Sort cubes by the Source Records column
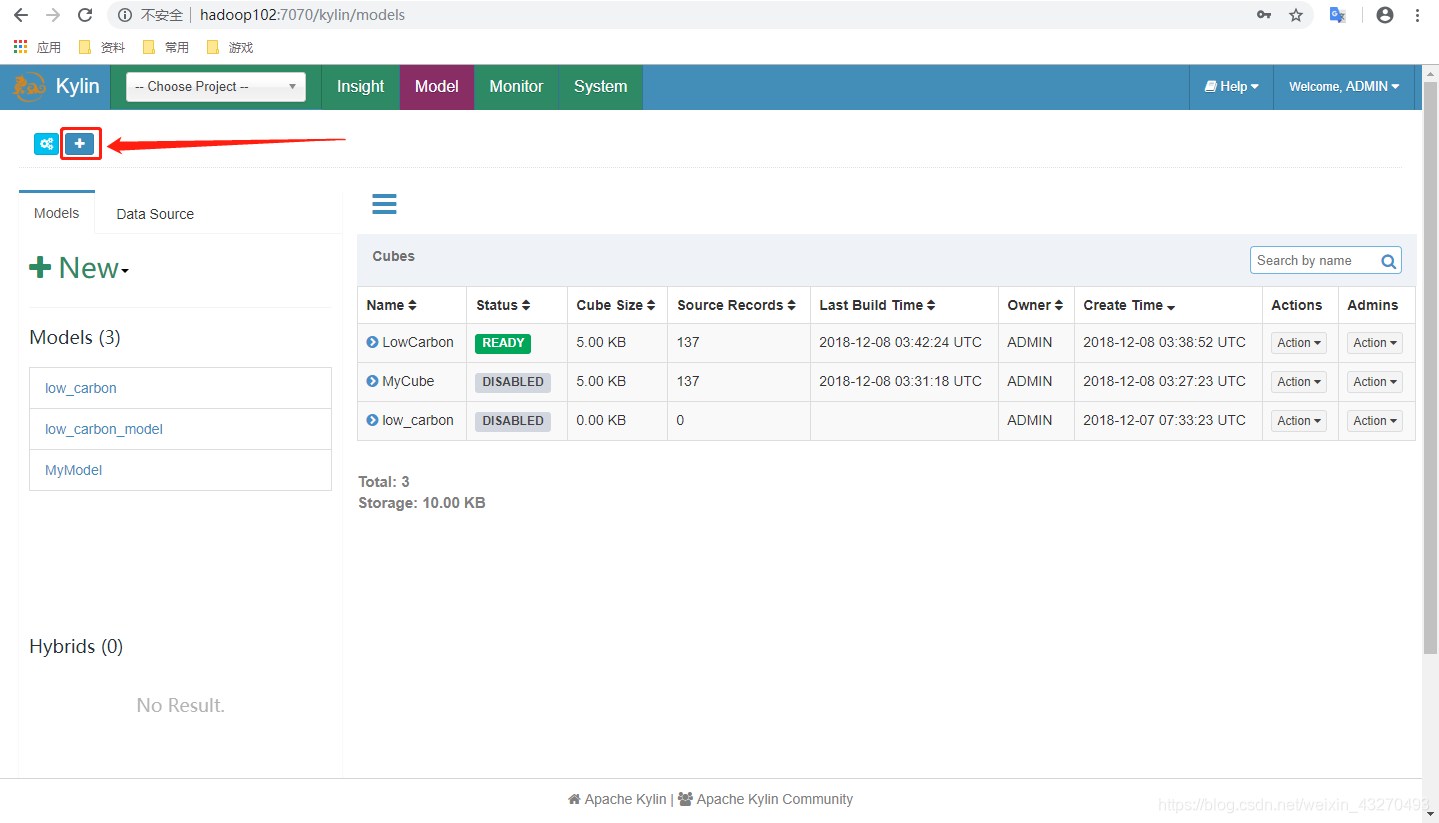1439x823 pixels. (x=737, y=305)
